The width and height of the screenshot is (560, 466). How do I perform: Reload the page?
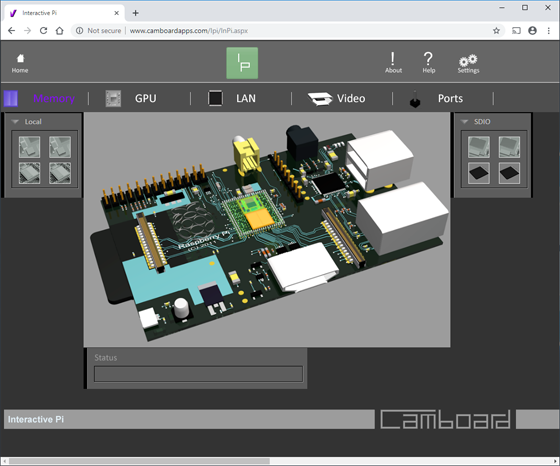[44, 31]
